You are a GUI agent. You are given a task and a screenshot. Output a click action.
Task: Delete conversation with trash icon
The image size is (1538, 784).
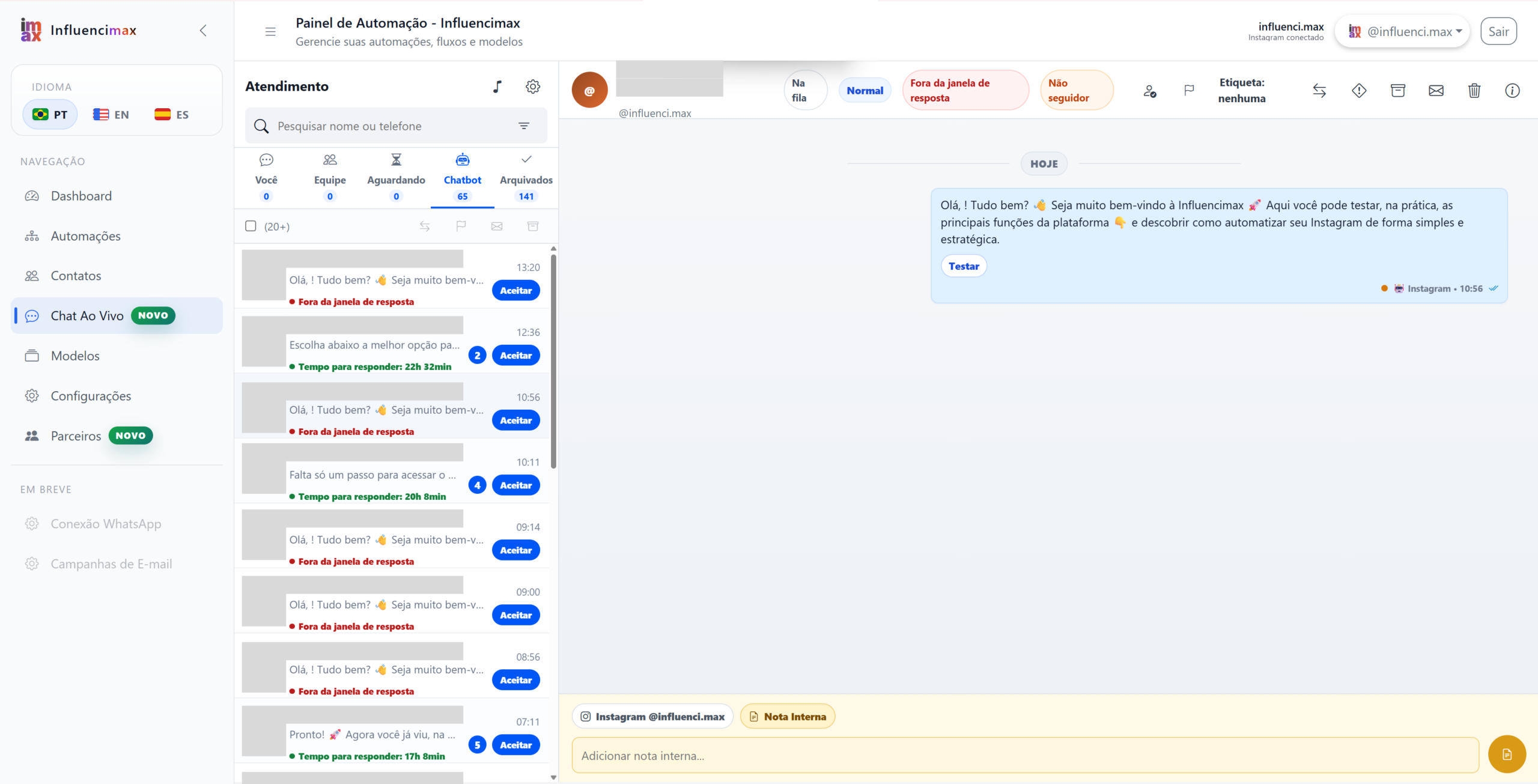[1474, 90]
